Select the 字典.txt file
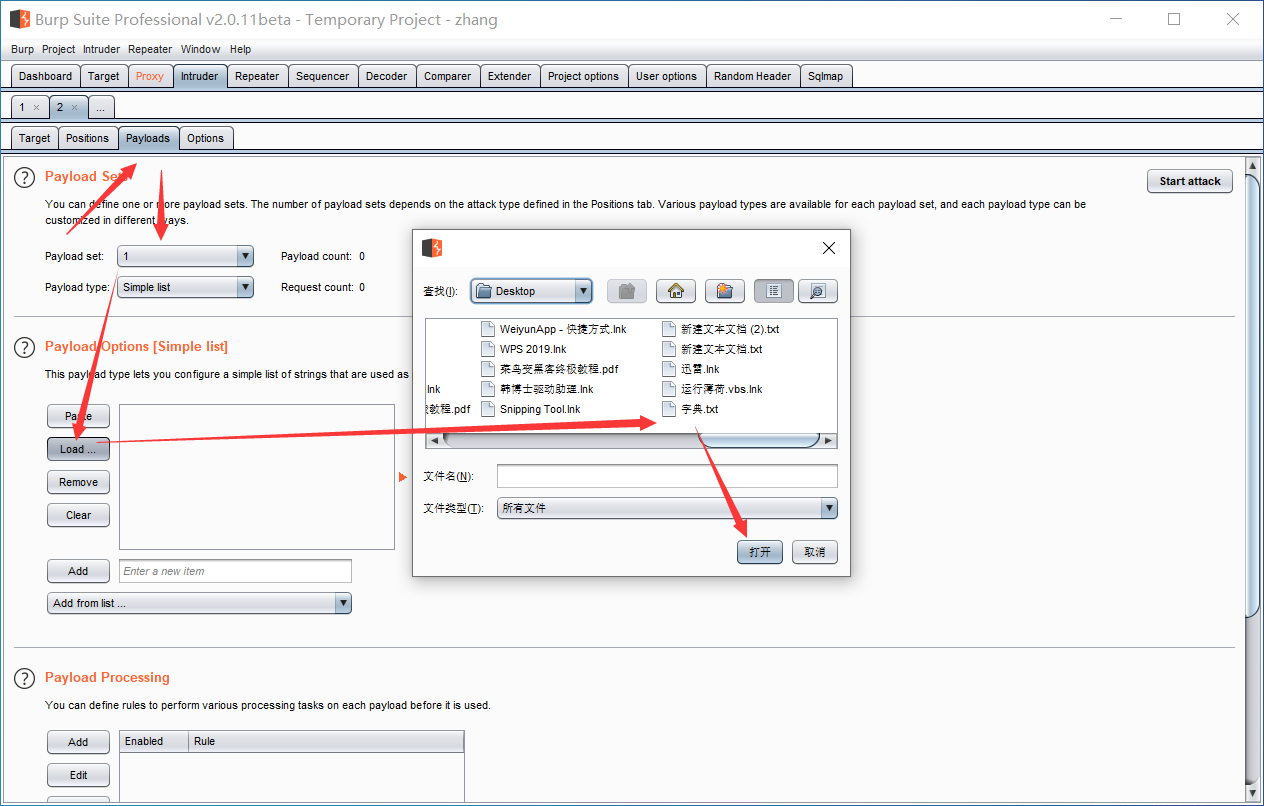 690,409
